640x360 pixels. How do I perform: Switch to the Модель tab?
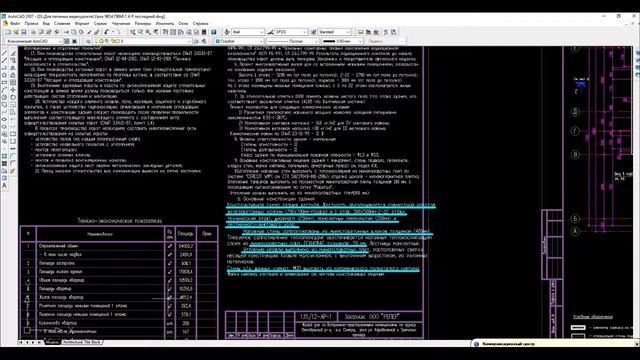click(52, 342)
